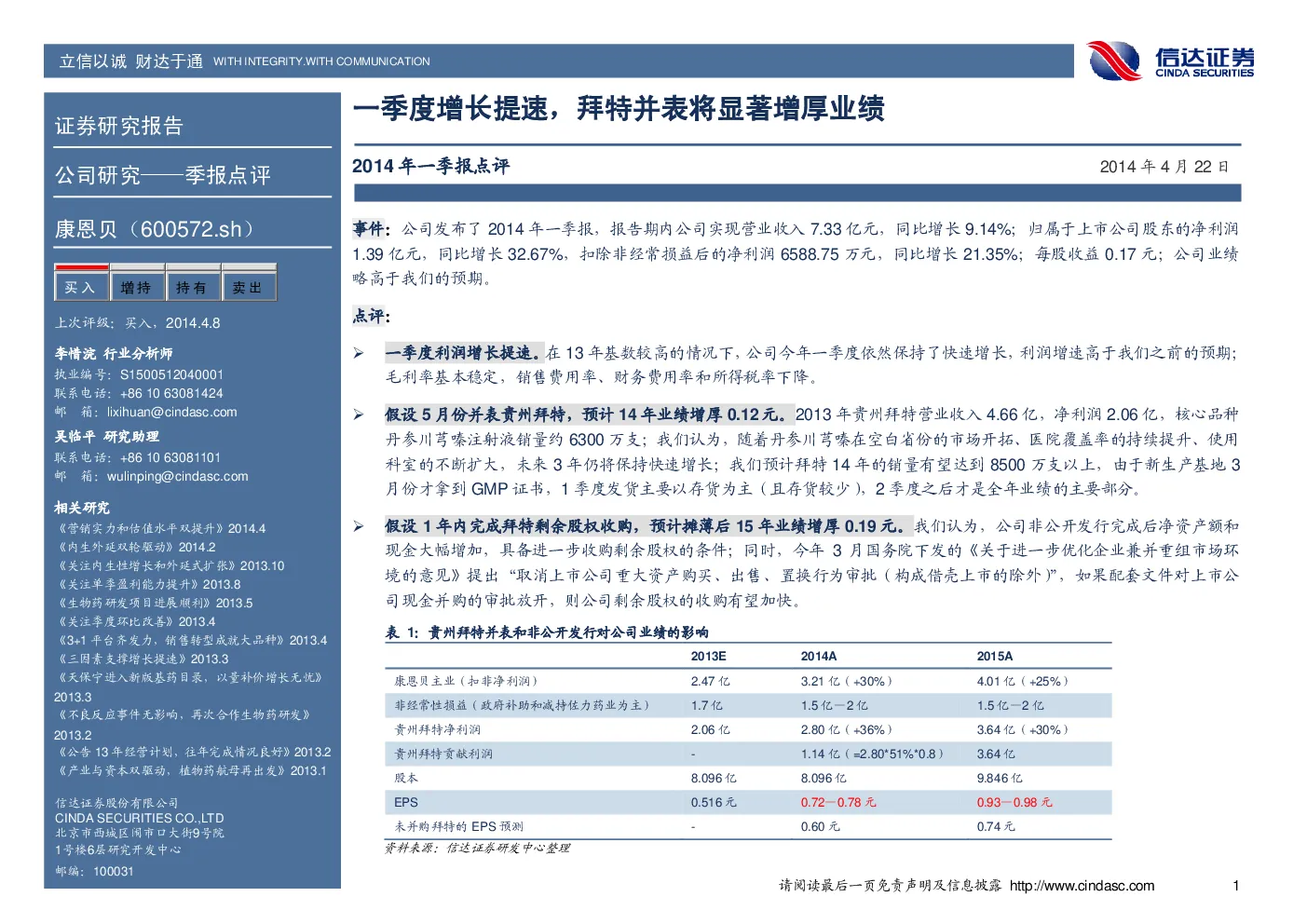Open related report 关注季度环比改善
This screenshot has width=1307, height=924.
(135, 621)
